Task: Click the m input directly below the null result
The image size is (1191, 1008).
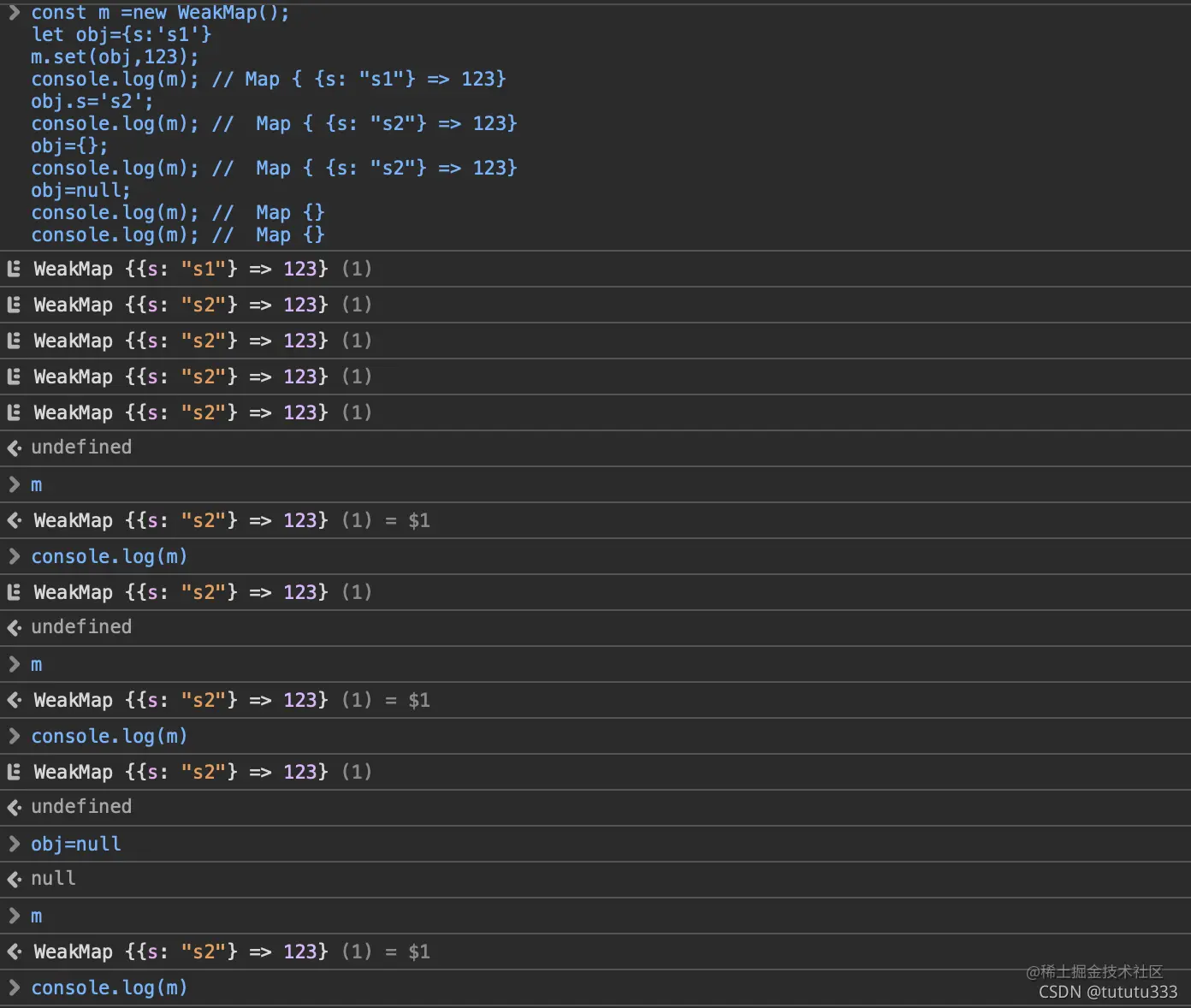Action: click(x=36, y=916)
